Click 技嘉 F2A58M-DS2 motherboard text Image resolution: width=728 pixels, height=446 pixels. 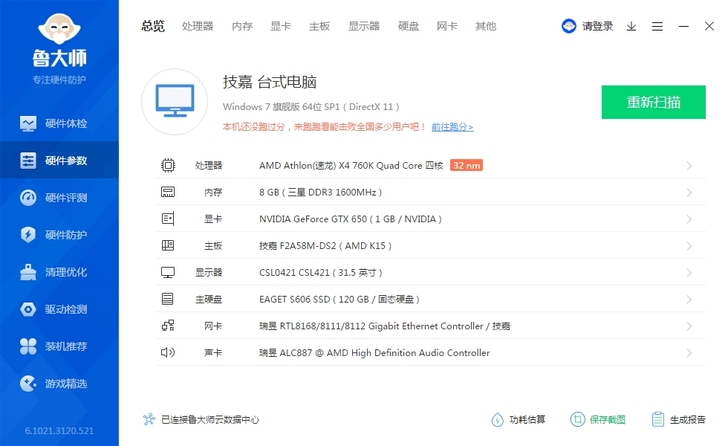pyautogui.click(x=325, y=246)
